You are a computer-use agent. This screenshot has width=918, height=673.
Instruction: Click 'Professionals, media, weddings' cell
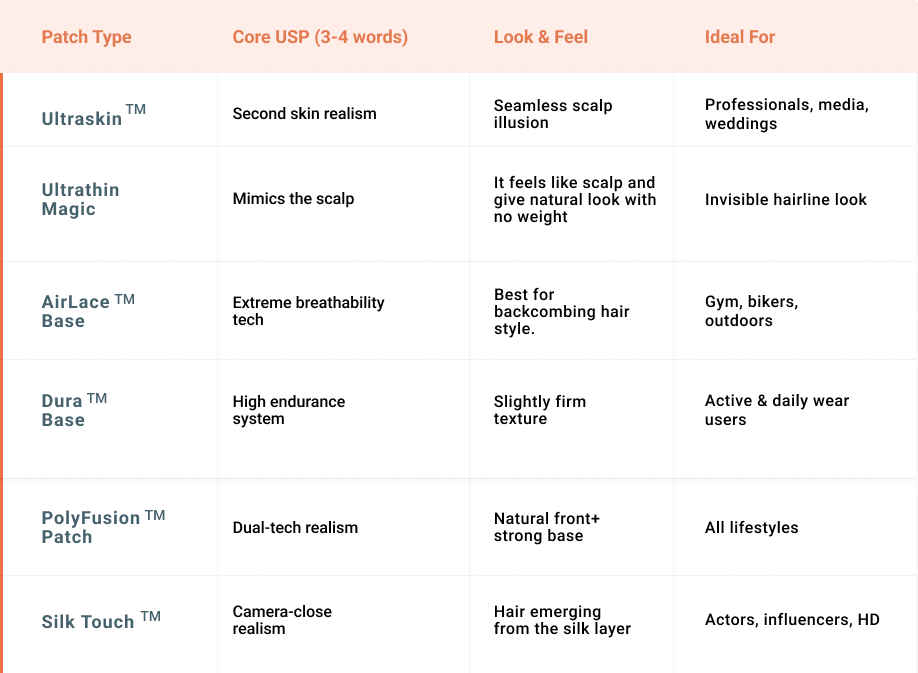coord(786,114)
